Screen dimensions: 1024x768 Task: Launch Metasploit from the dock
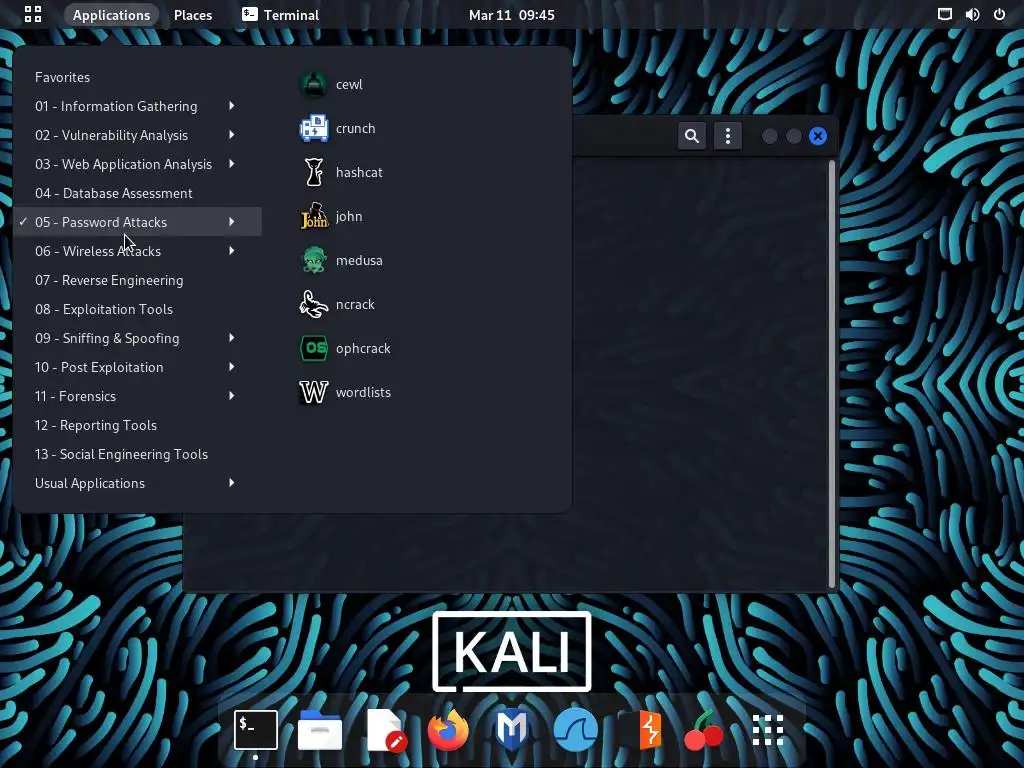(512, 729)
